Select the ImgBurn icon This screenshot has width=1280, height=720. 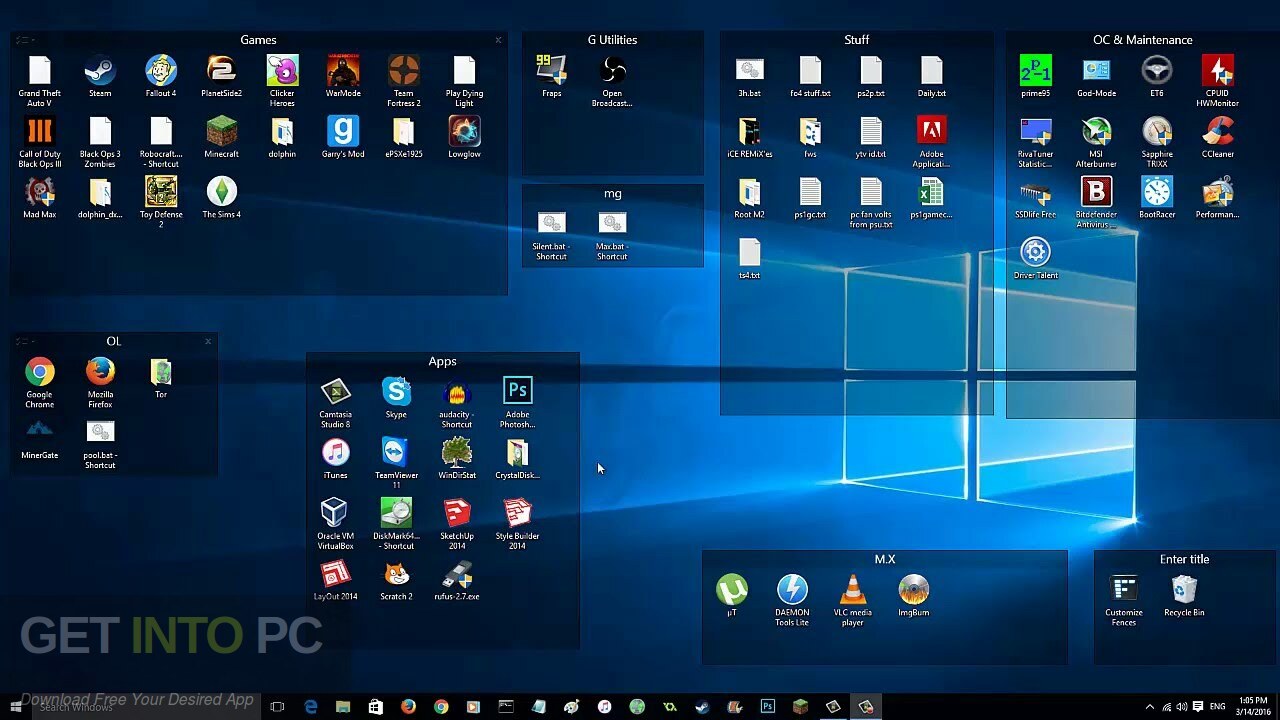pyautogui.click(x=913, y=596)
